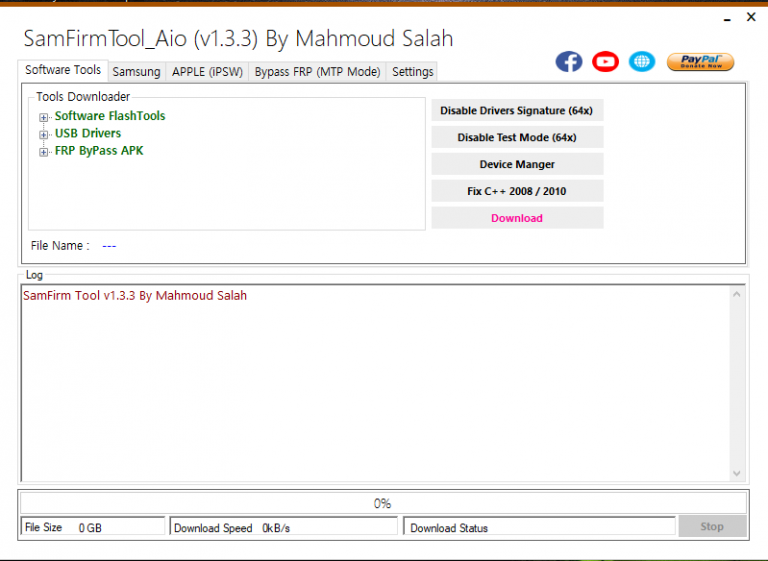The image size is (768, 561).
Task: Select FRP ByPass APK tree item
Action: (x=99, y=151)
